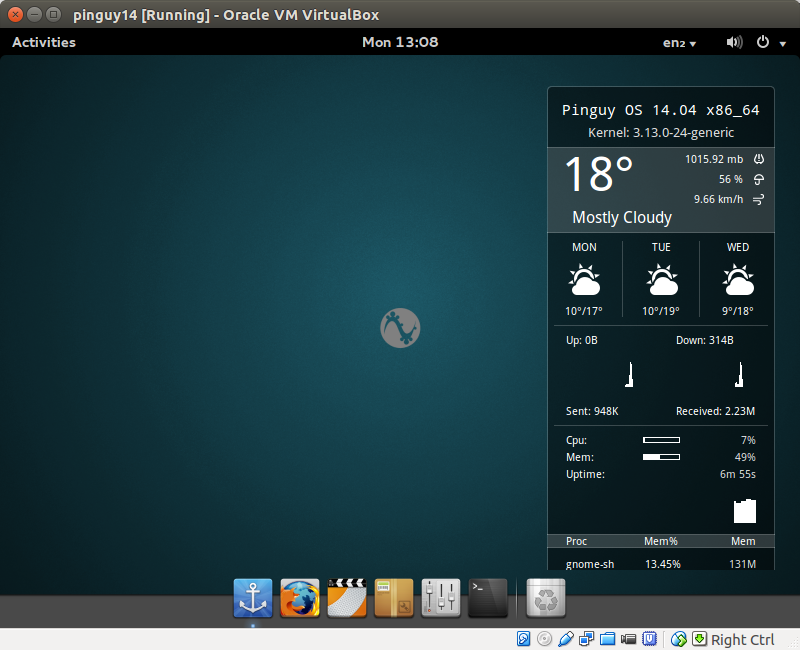800x650 pixels.
Task: Click the keyboard capture green arrow icon
Action: point(699,639)
